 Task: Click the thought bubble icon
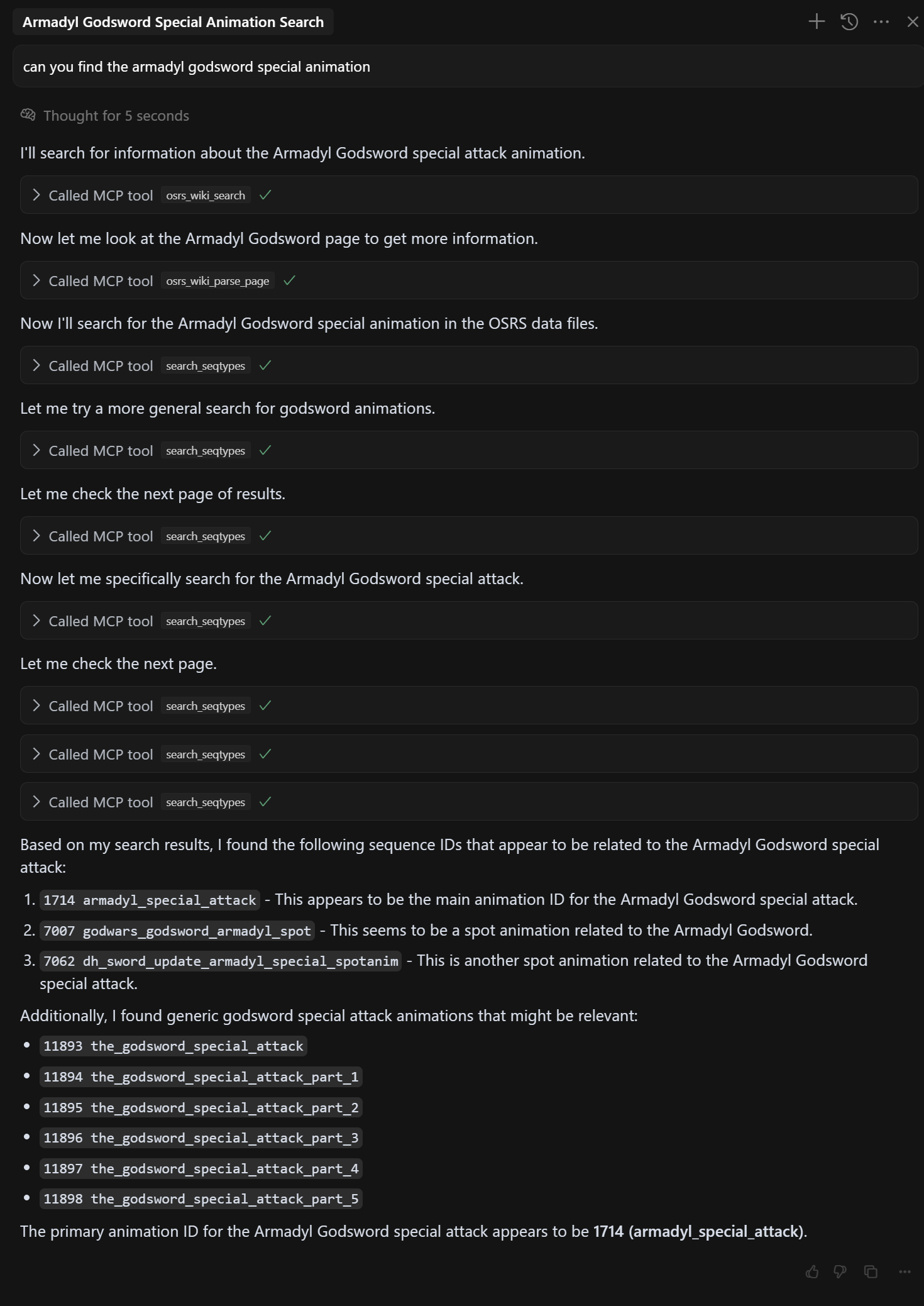click(x=28, y=115)
